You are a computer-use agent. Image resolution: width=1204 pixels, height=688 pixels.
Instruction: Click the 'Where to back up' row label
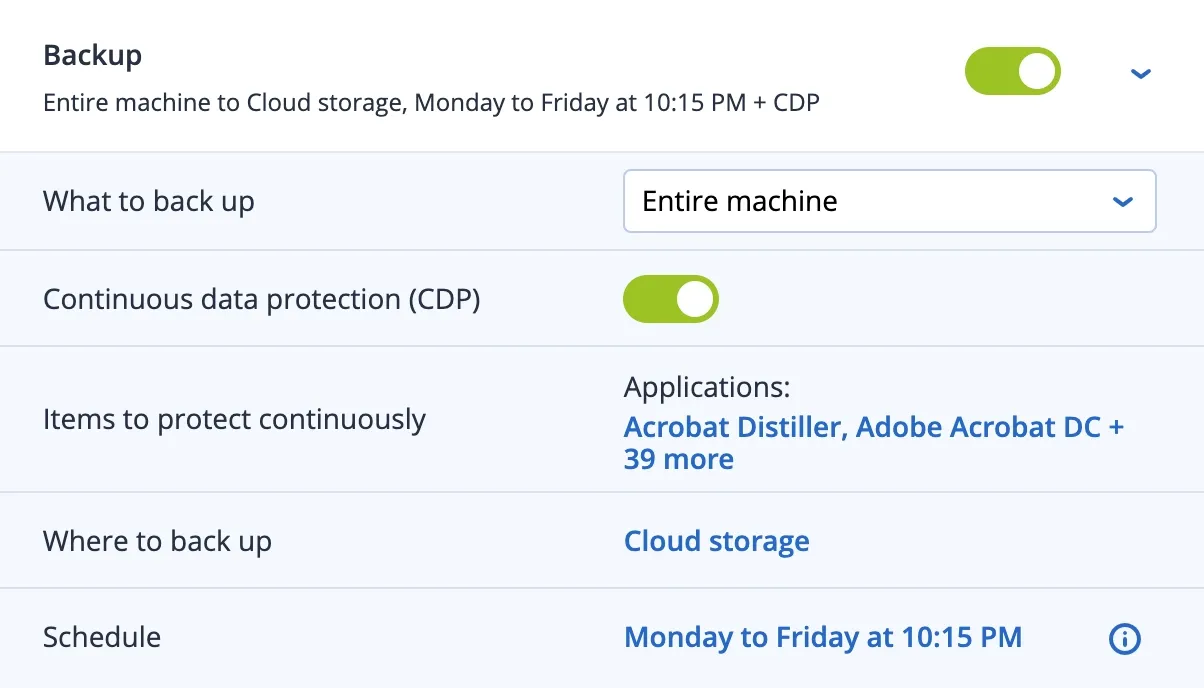[157, 540]
